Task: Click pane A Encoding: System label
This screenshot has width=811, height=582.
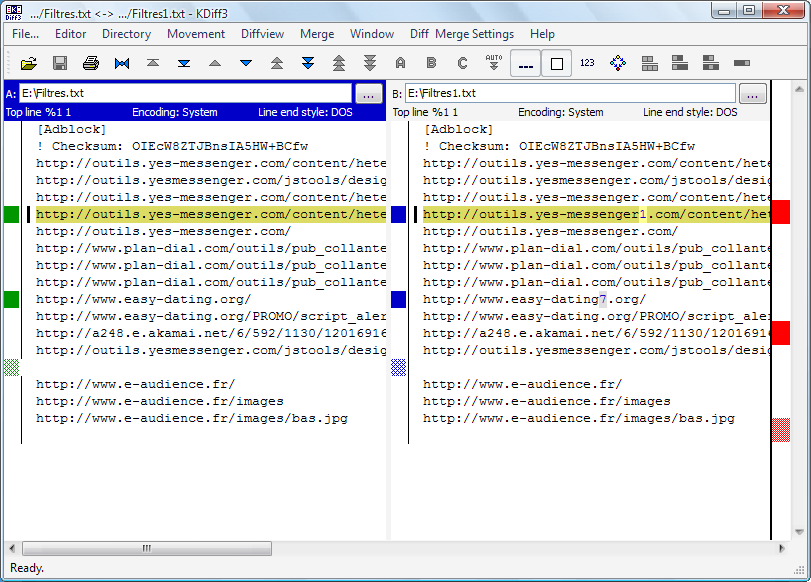Action: 175,112
